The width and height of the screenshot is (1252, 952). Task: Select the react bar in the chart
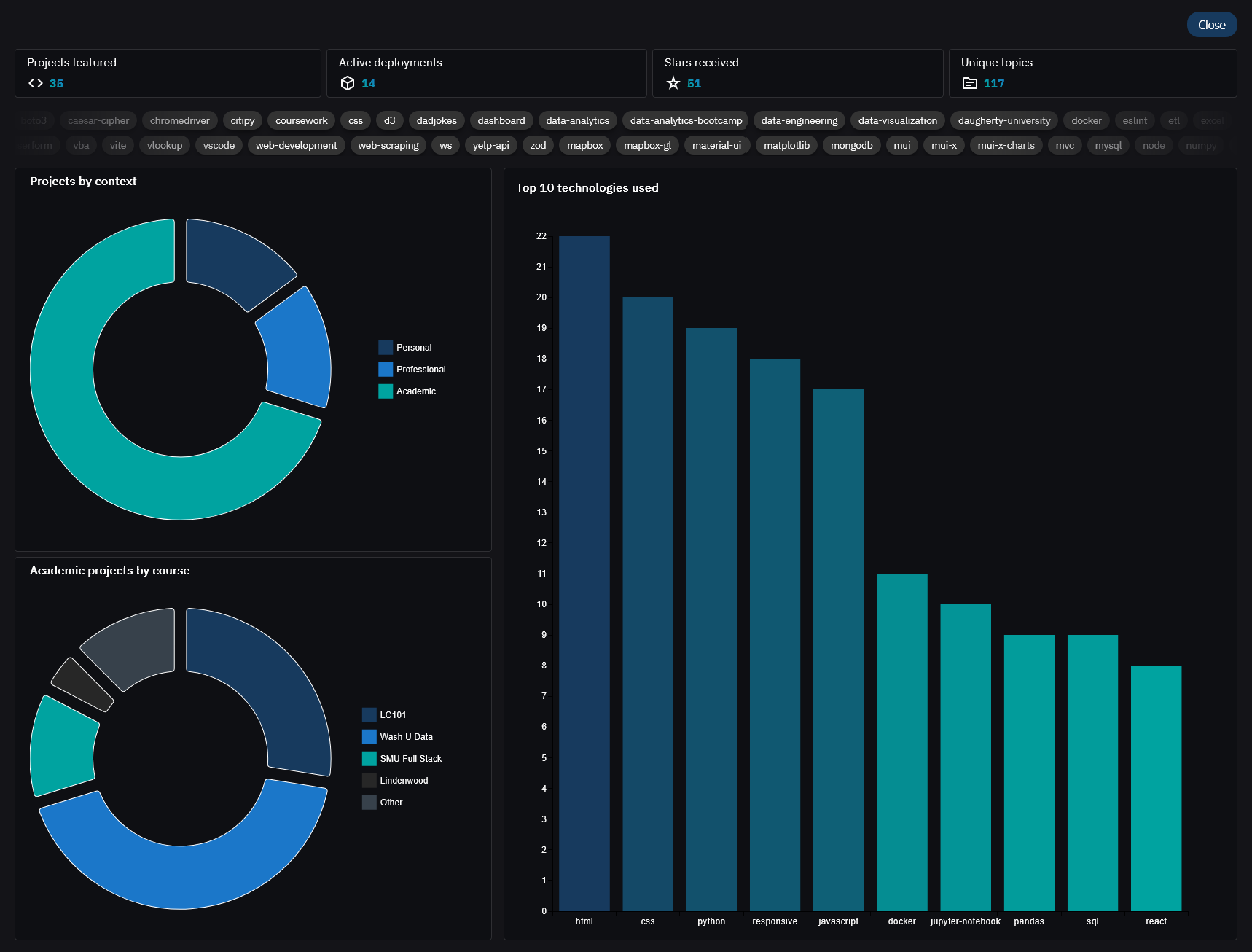tap(1156, 787)
